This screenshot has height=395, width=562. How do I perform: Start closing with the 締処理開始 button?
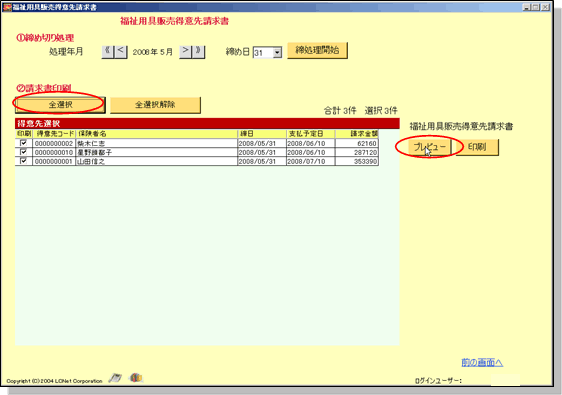coord(317,50)
